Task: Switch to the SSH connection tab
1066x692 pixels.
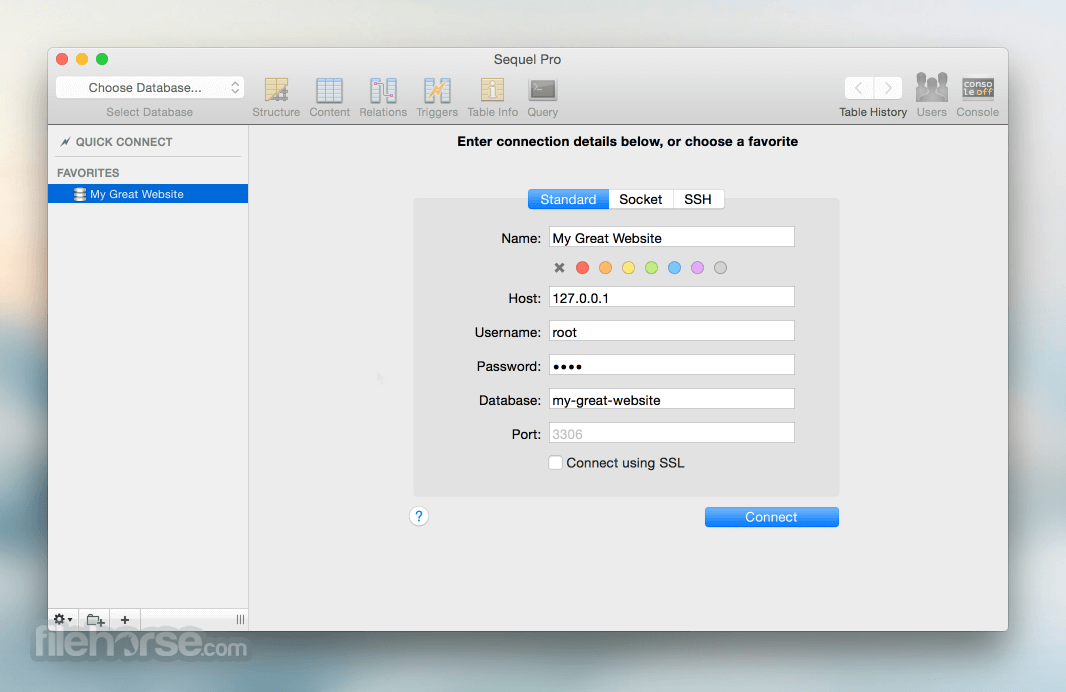Action: pos(698,199)
